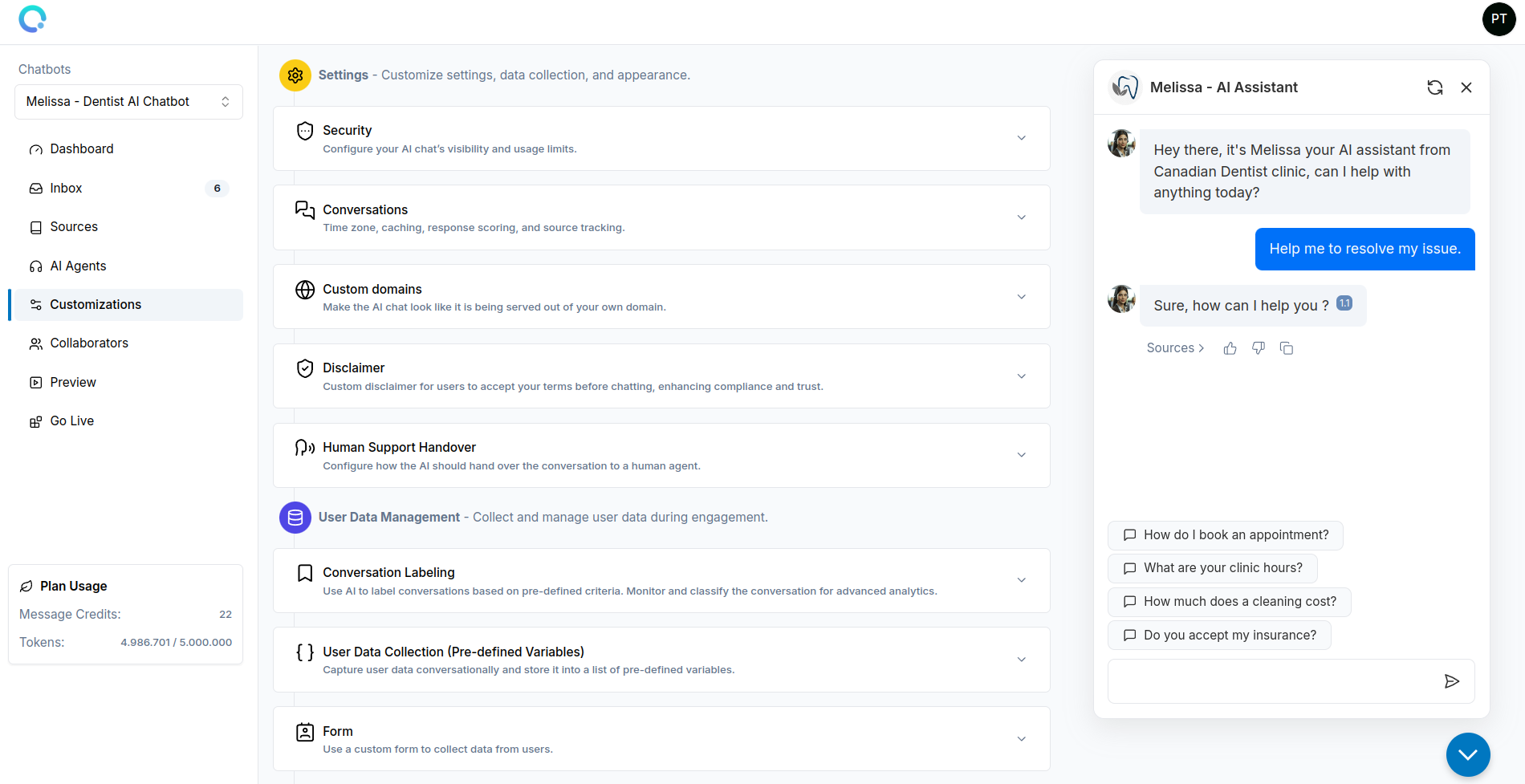The height and width of the screenshot is (784, 1525).
Task: Click the regenerate conversation icon in chat header
Action: tap(1434, 87)
